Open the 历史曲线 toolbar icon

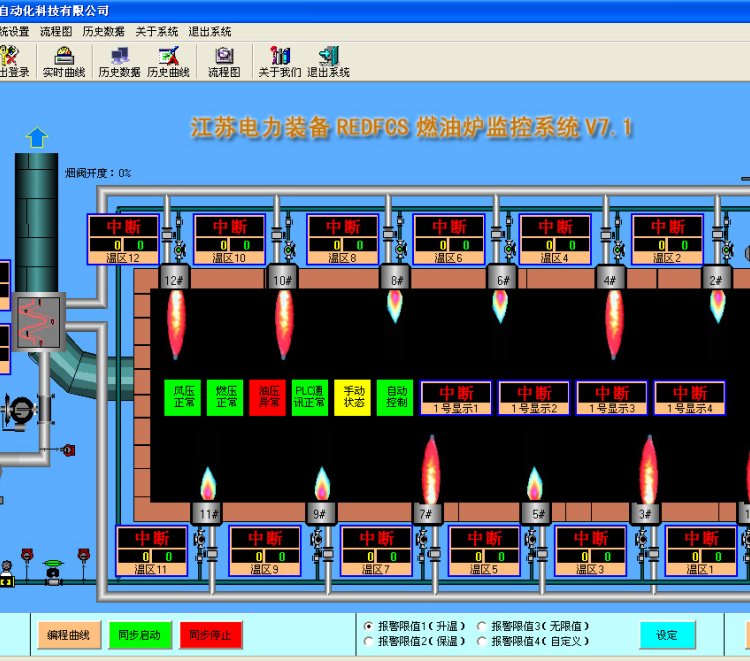(x=168, y=62)
